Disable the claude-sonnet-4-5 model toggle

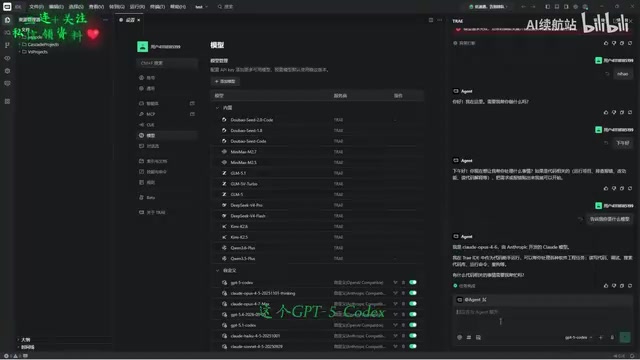413,347
